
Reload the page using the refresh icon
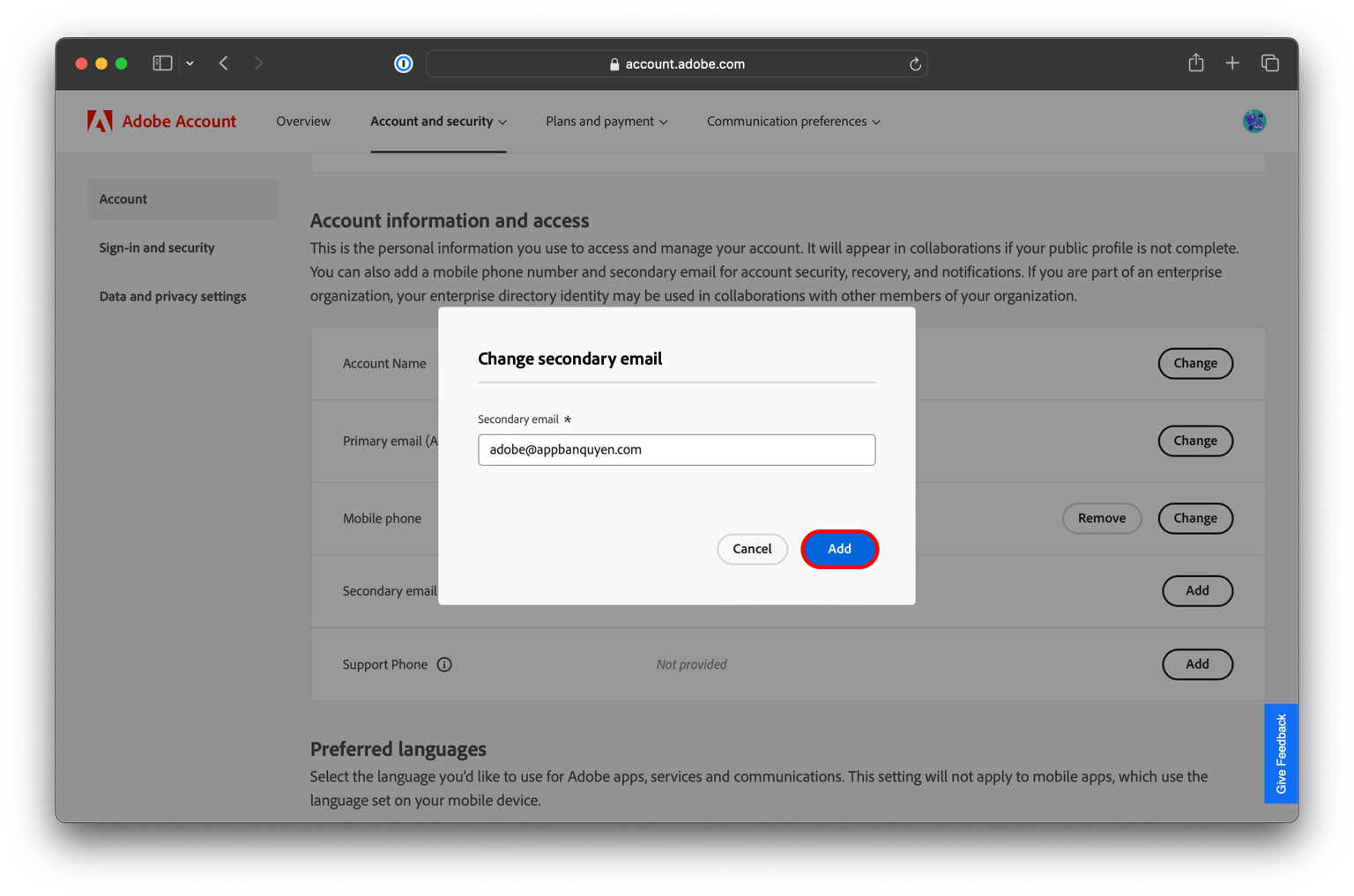[x=915, y=64]
